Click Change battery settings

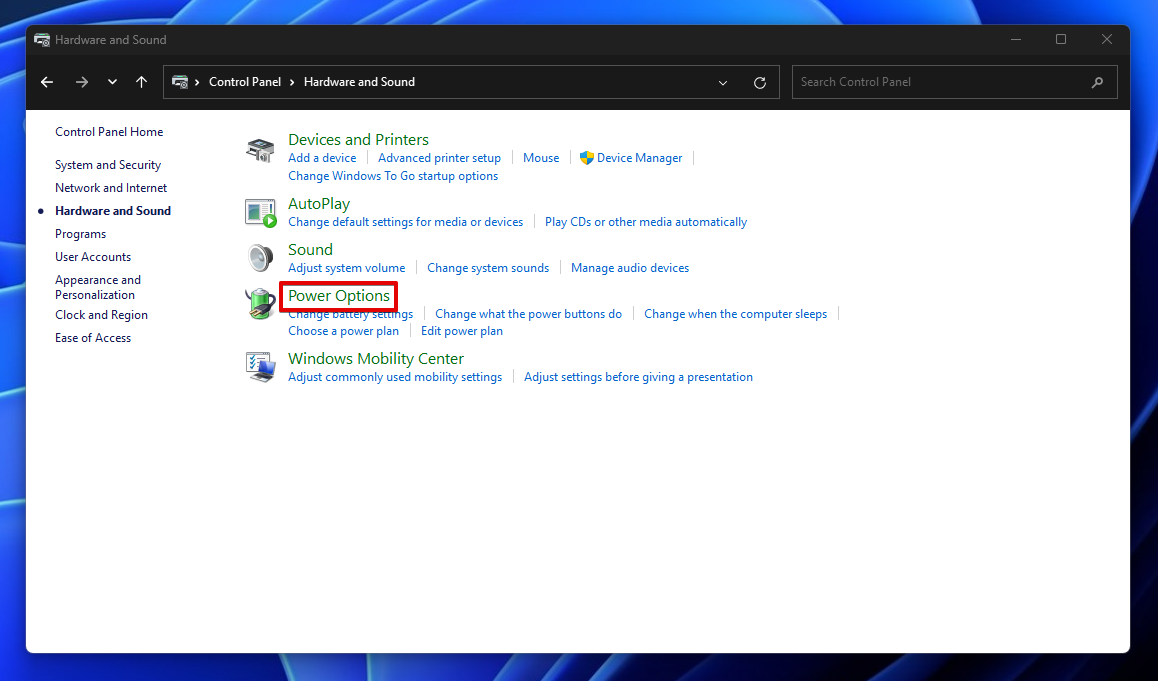pyautogui.click(x=350, y=315)
